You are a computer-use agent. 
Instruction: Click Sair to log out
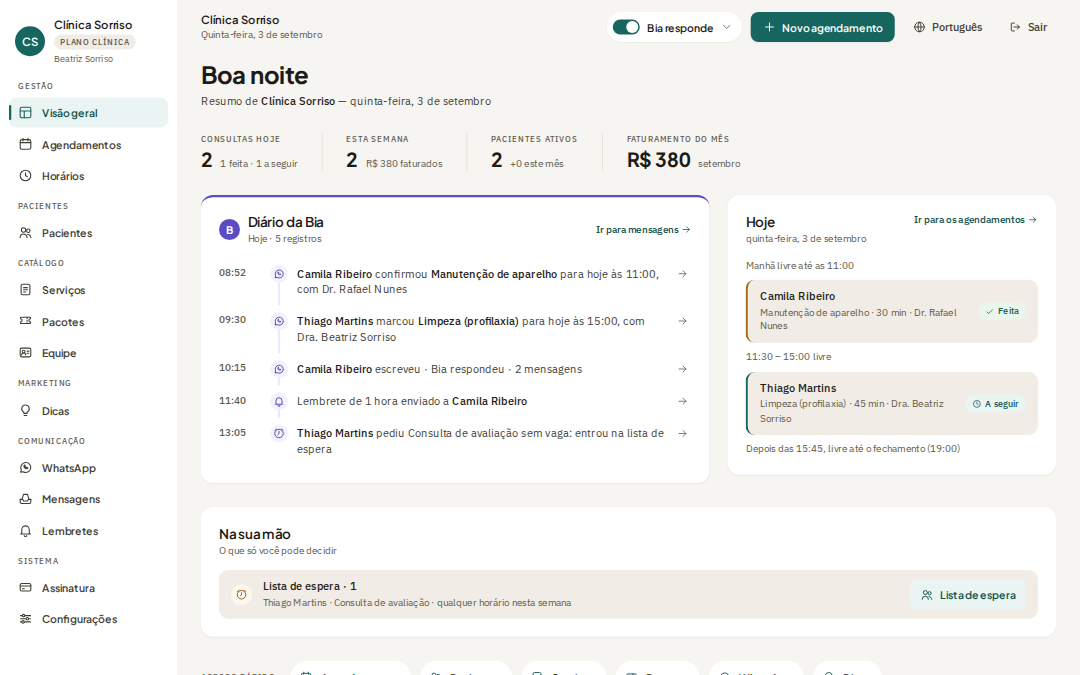point(1028,27)
